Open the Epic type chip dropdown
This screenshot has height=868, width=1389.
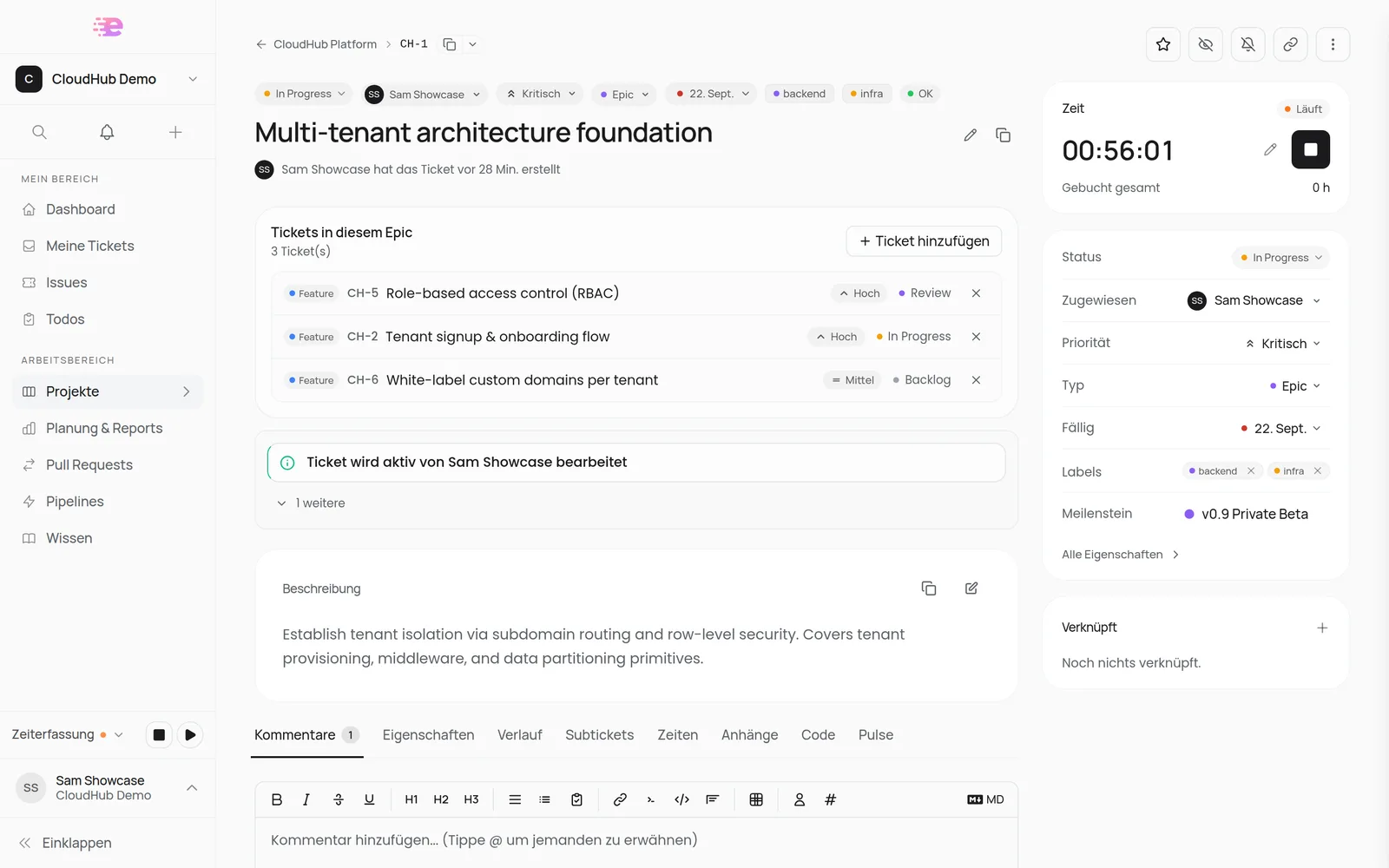click(x=624, y=95)
